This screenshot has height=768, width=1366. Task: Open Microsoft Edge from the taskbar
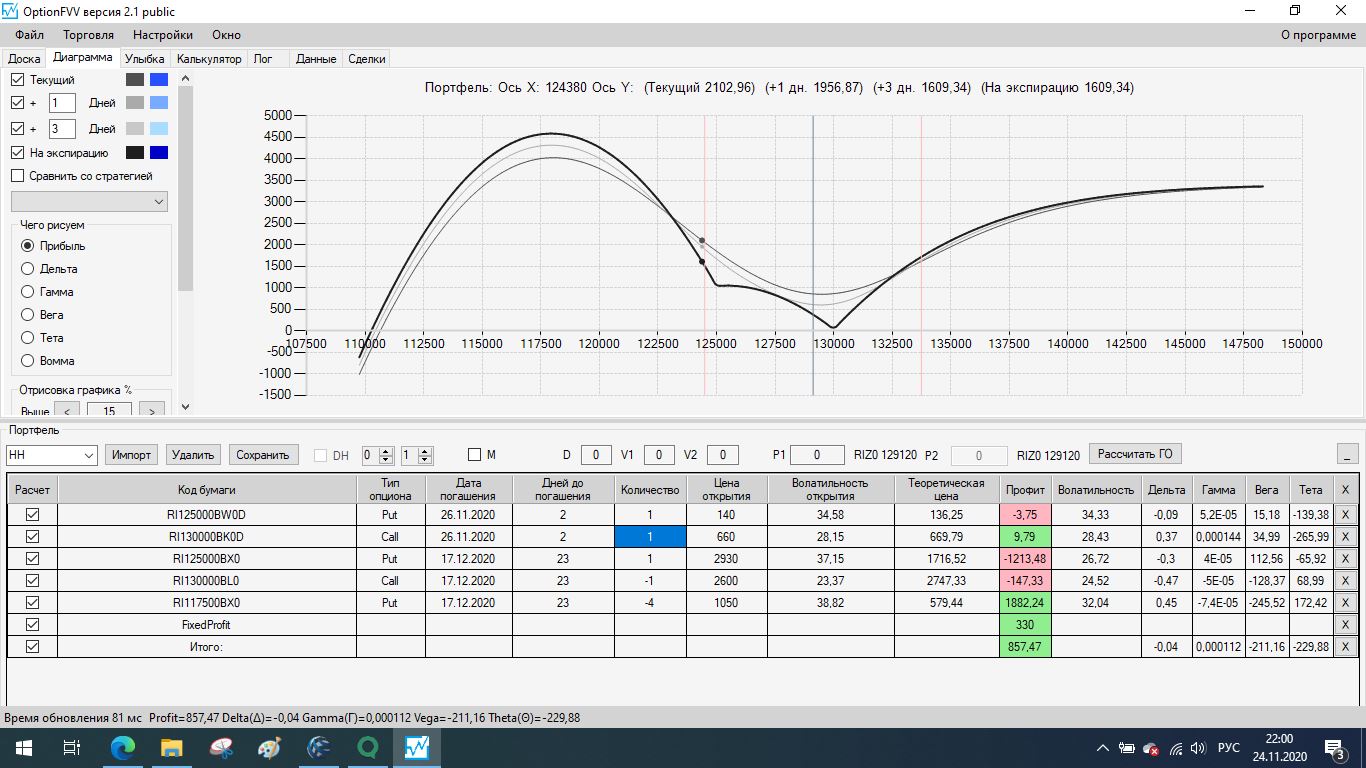122,747
